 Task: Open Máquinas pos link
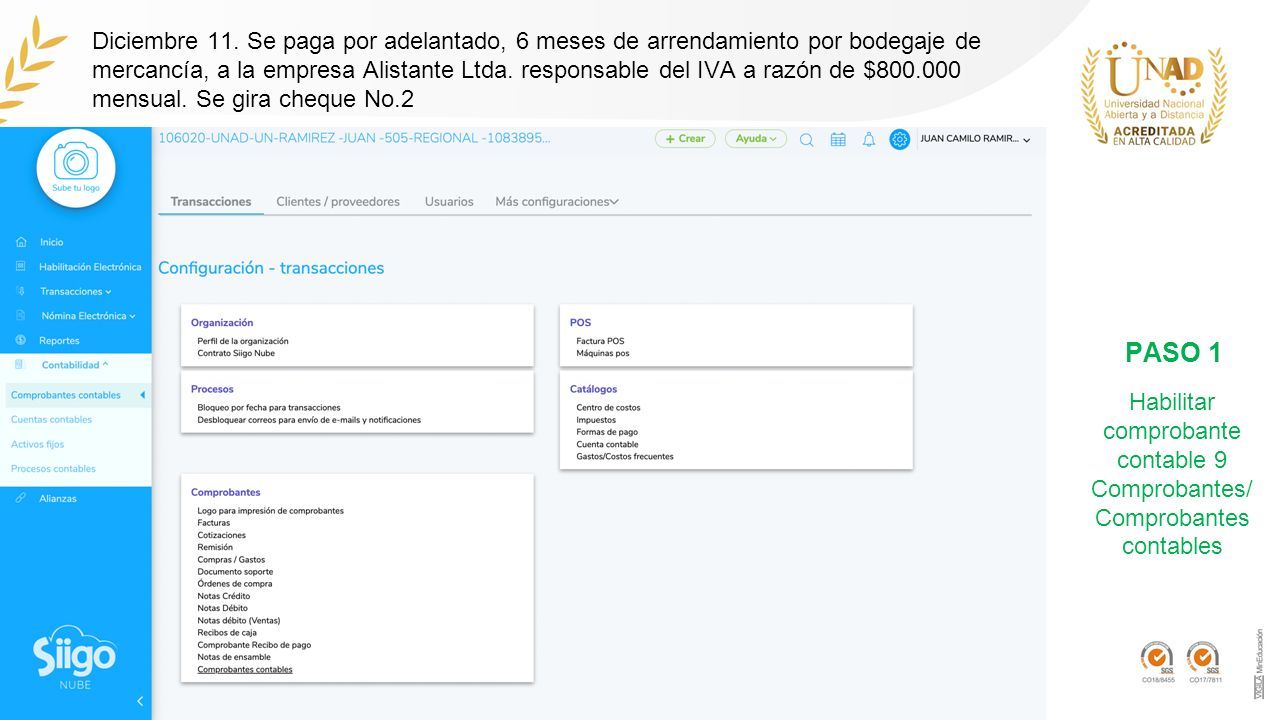(603, 353)
